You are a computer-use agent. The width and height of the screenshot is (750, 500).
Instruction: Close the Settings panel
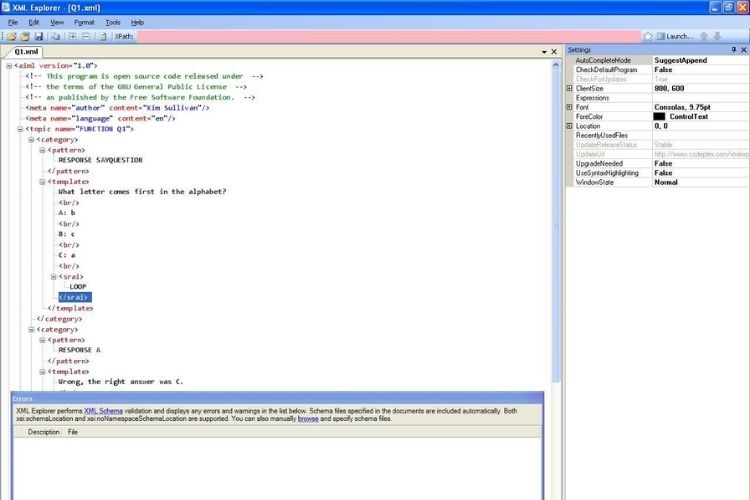point(743,49)
